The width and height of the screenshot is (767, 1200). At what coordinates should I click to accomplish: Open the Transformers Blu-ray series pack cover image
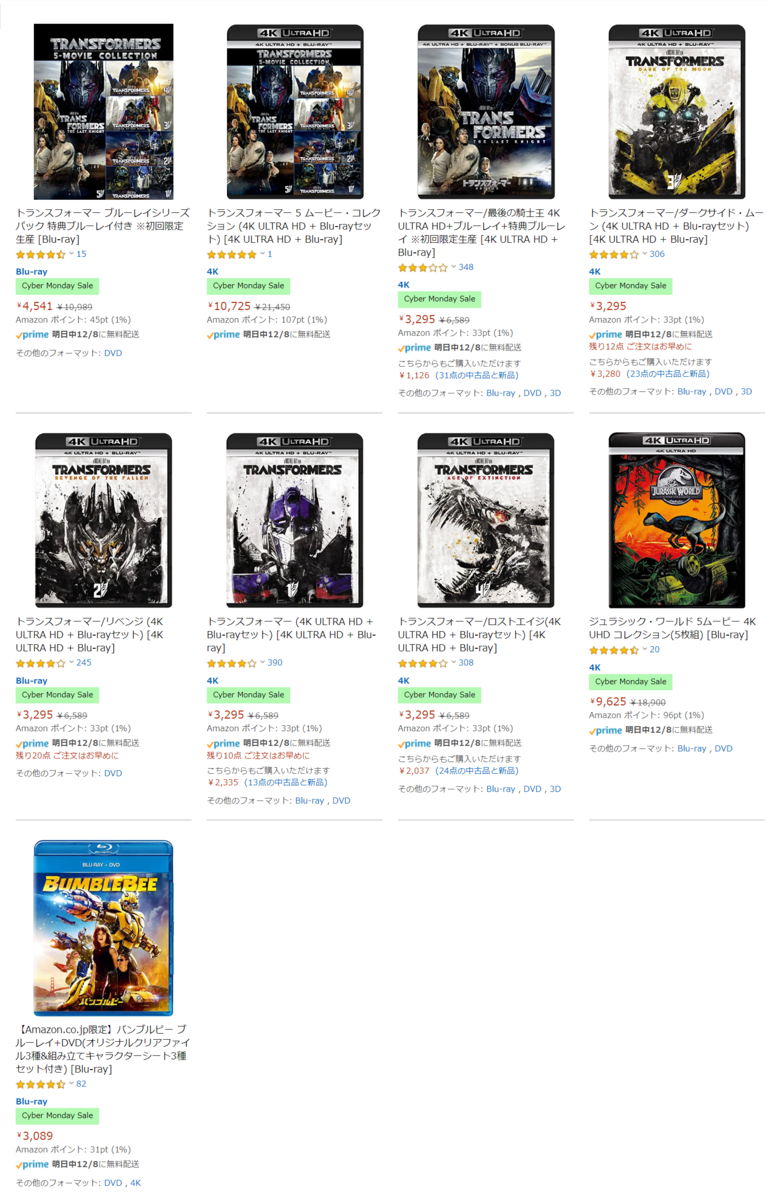tap(103, 112)
